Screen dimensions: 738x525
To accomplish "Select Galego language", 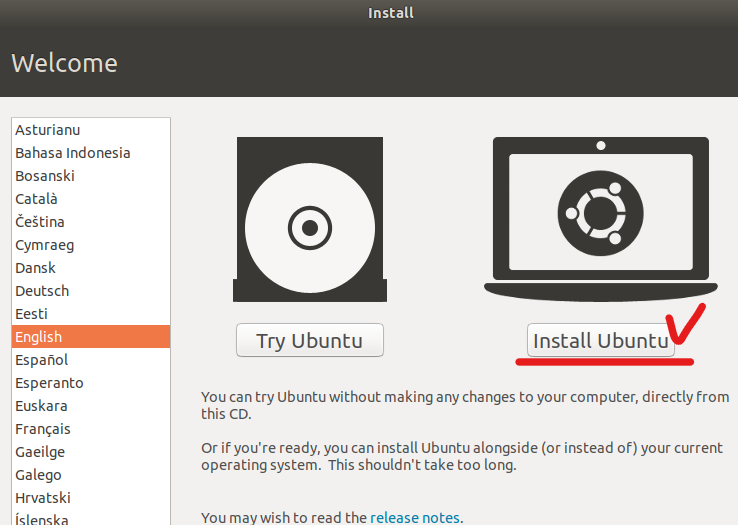I will tap(91, 475).
